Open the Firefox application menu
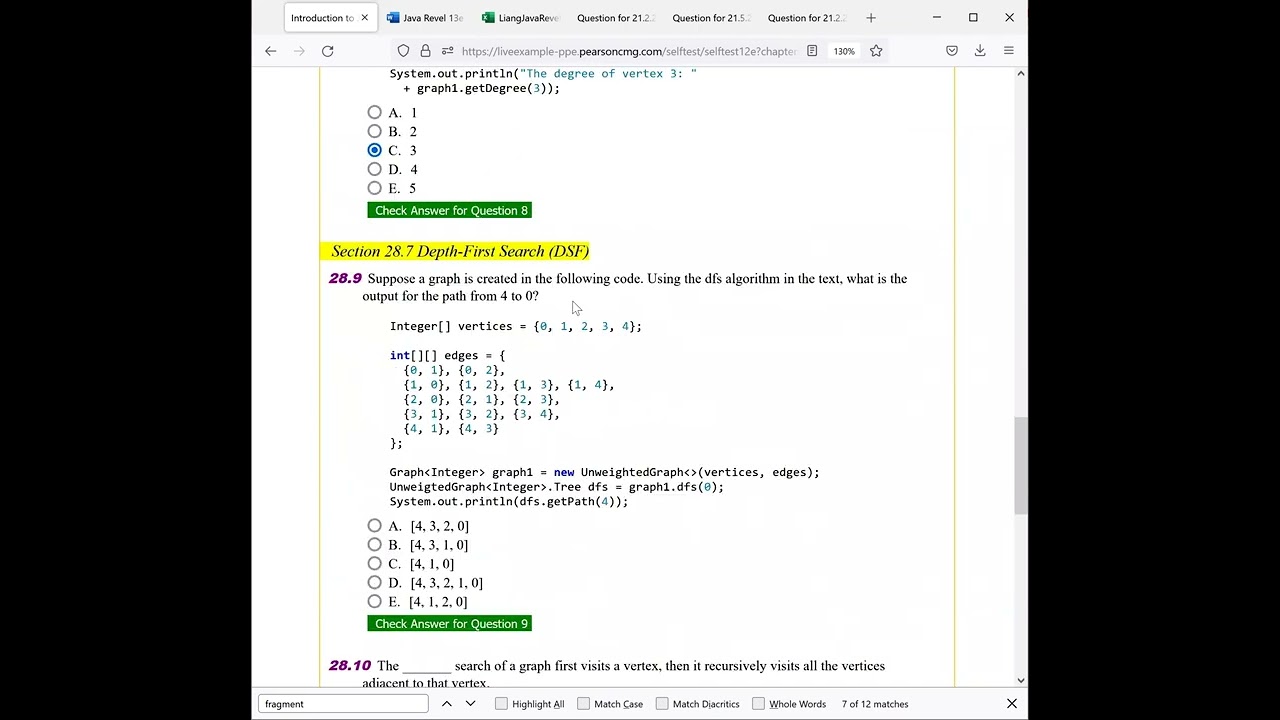 (x=1008, y=51)
